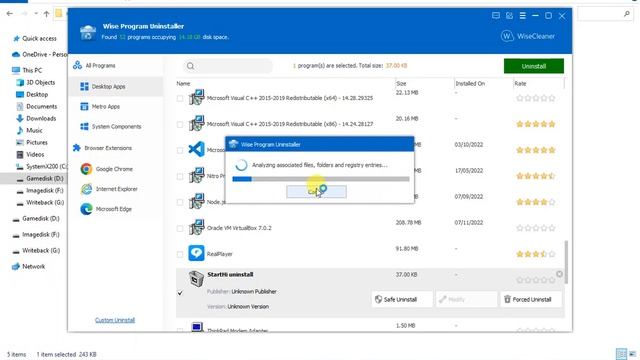Check Visual C++ x64 14.28.29325 checkbox
The image size is (640, 360).
pyautogui.click(x=180, y=98)
